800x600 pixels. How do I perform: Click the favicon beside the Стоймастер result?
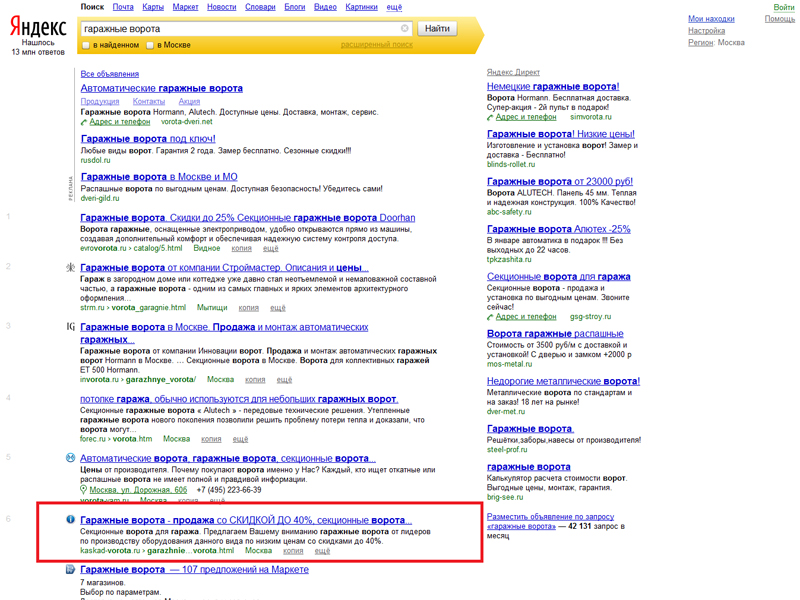point(70,267)
